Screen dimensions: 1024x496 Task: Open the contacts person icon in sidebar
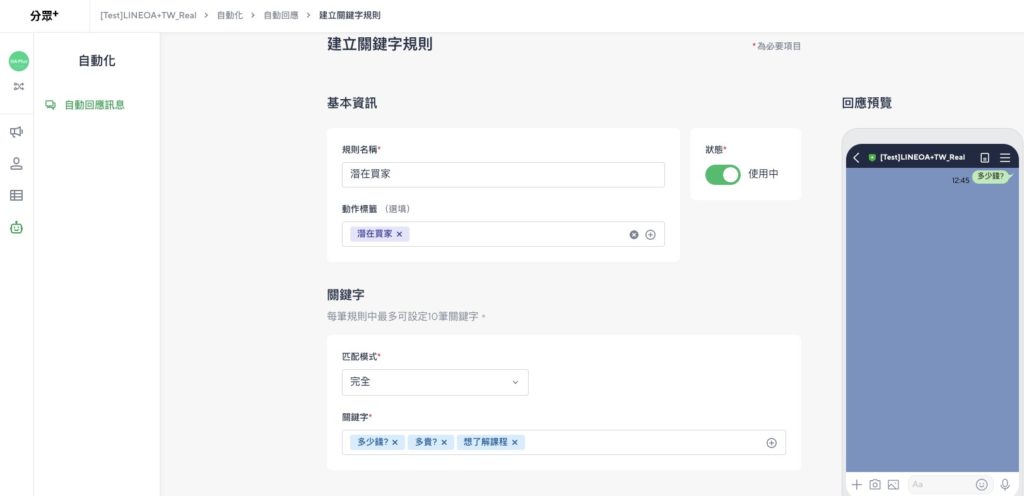click(x=16, y=164)
